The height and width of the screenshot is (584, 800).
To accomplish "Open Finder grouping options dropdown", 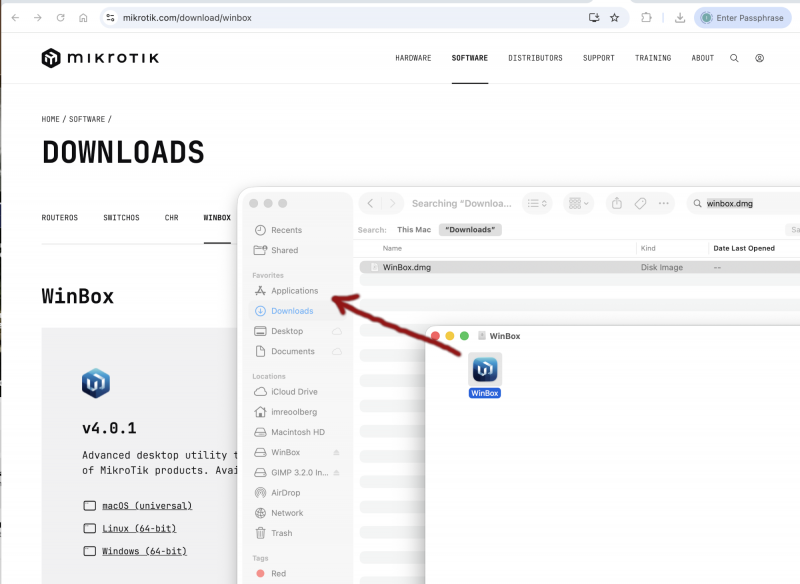I will tap(579, 204).
